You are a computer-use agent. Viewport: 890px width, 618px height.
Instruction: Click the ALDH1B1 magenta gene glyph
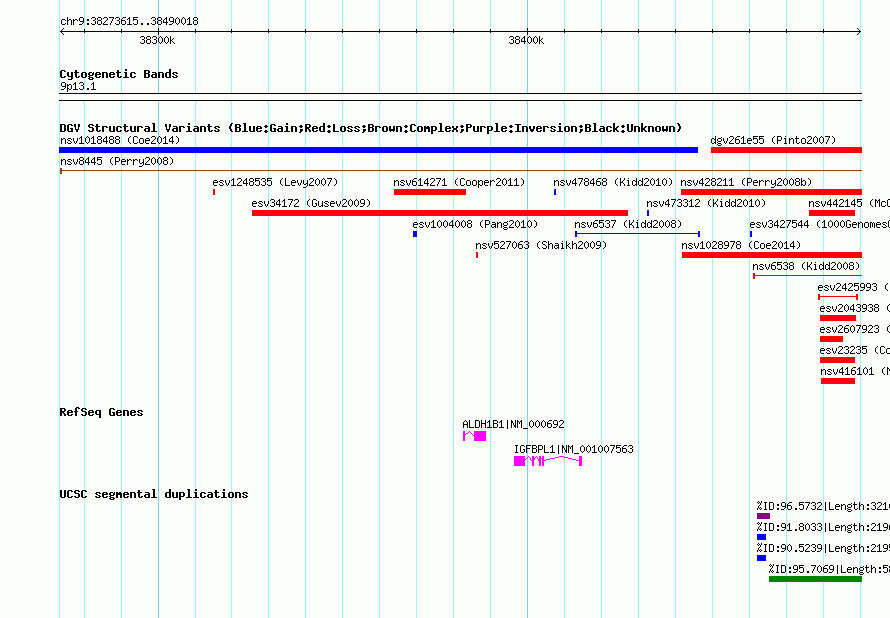coord(475,436)
